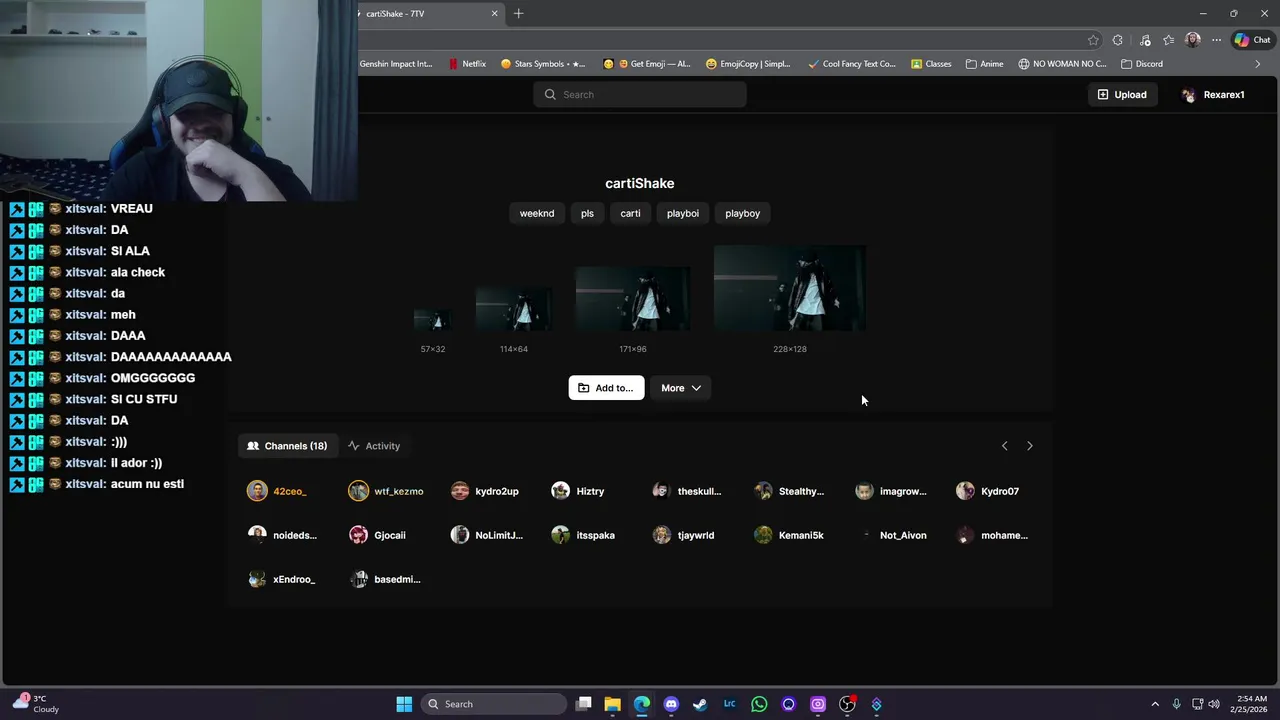The width and height of the screenshot is (1280, 720).
Task: Close the cartiShake - 7TV tab
Action: (494, 13)
